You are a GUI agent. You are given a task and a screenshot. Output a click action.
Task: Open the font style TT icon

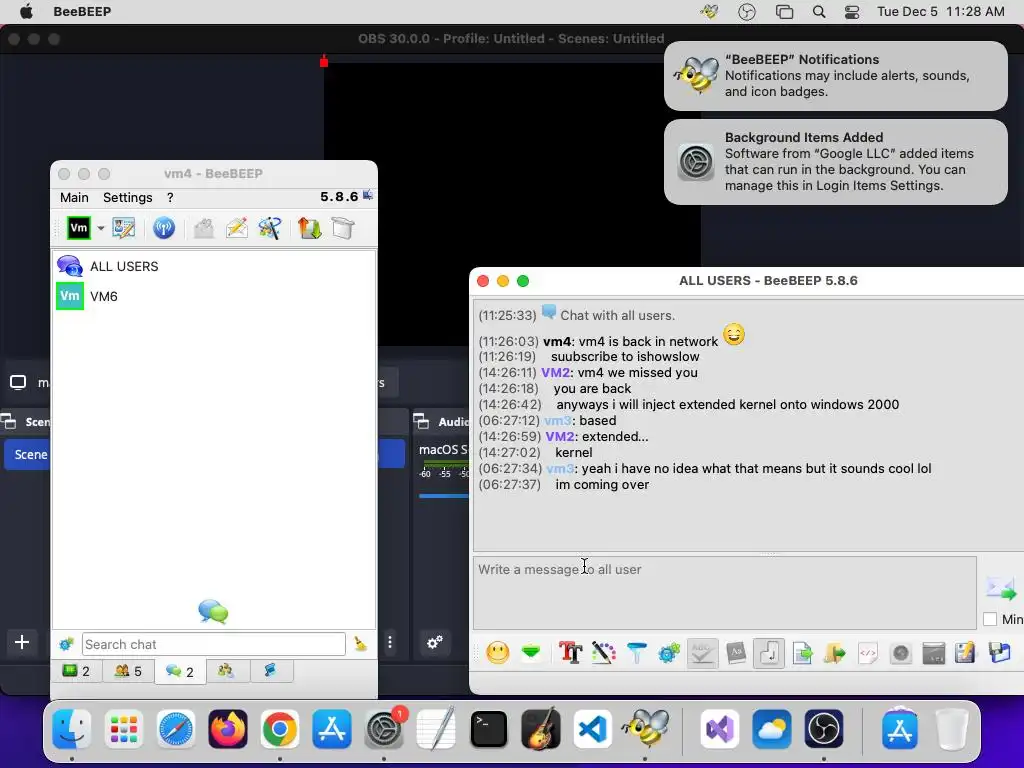click(x=570, y=653)
